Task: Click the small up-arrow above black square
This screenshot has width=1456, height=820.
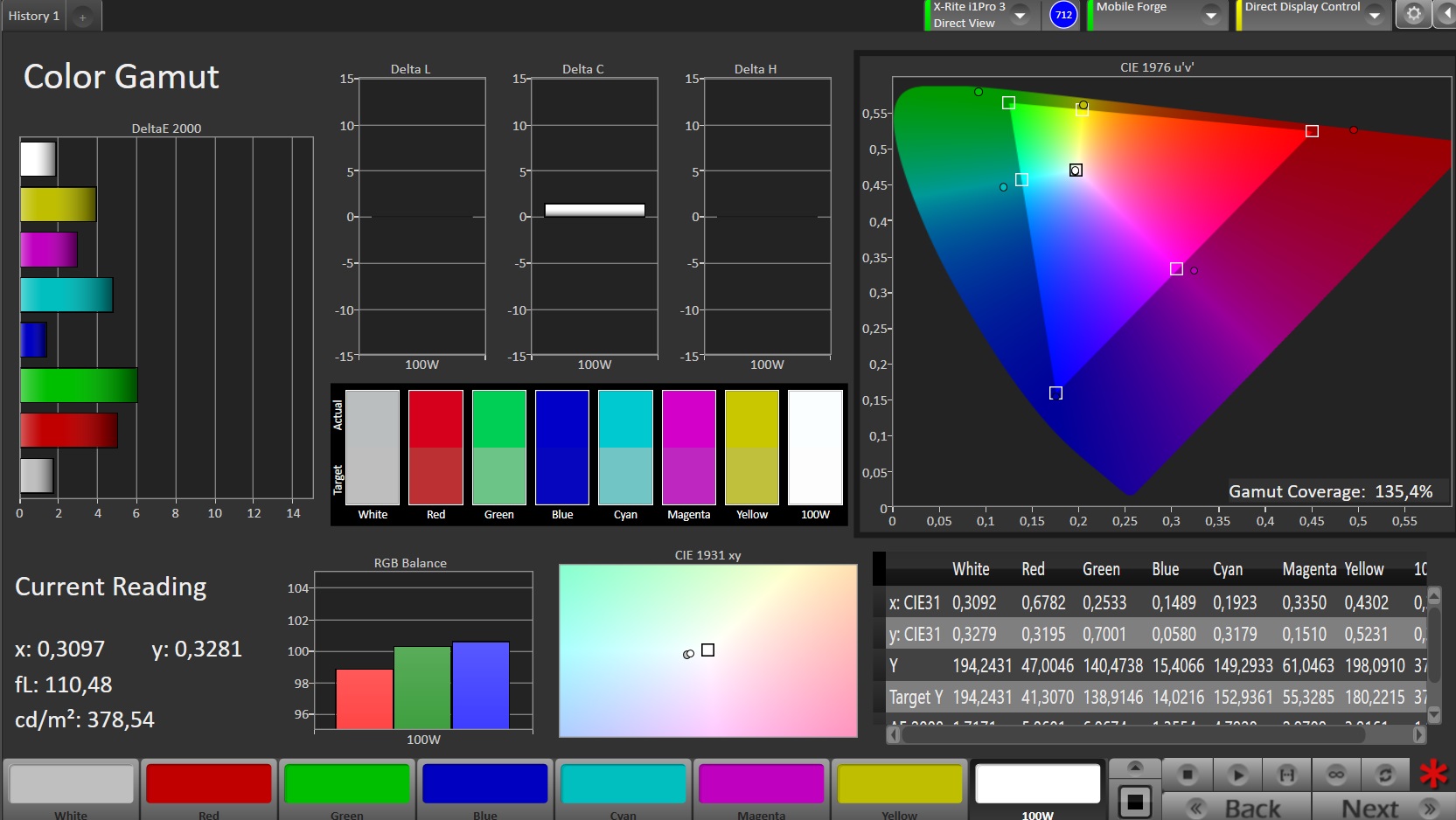Action: click(1135, 768)
